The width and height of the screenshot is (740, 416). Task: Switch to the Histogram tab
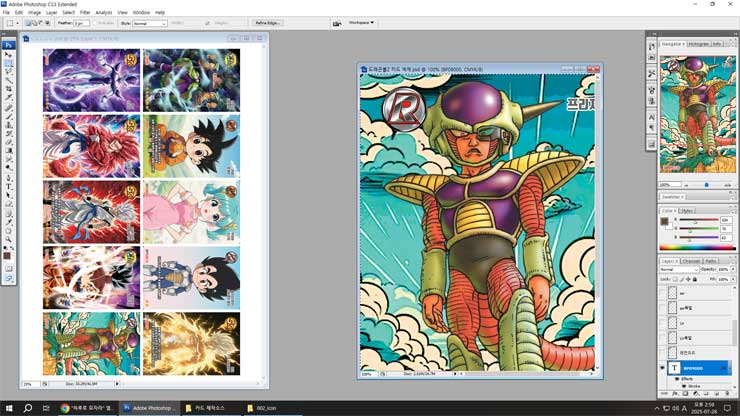(698, 44)
